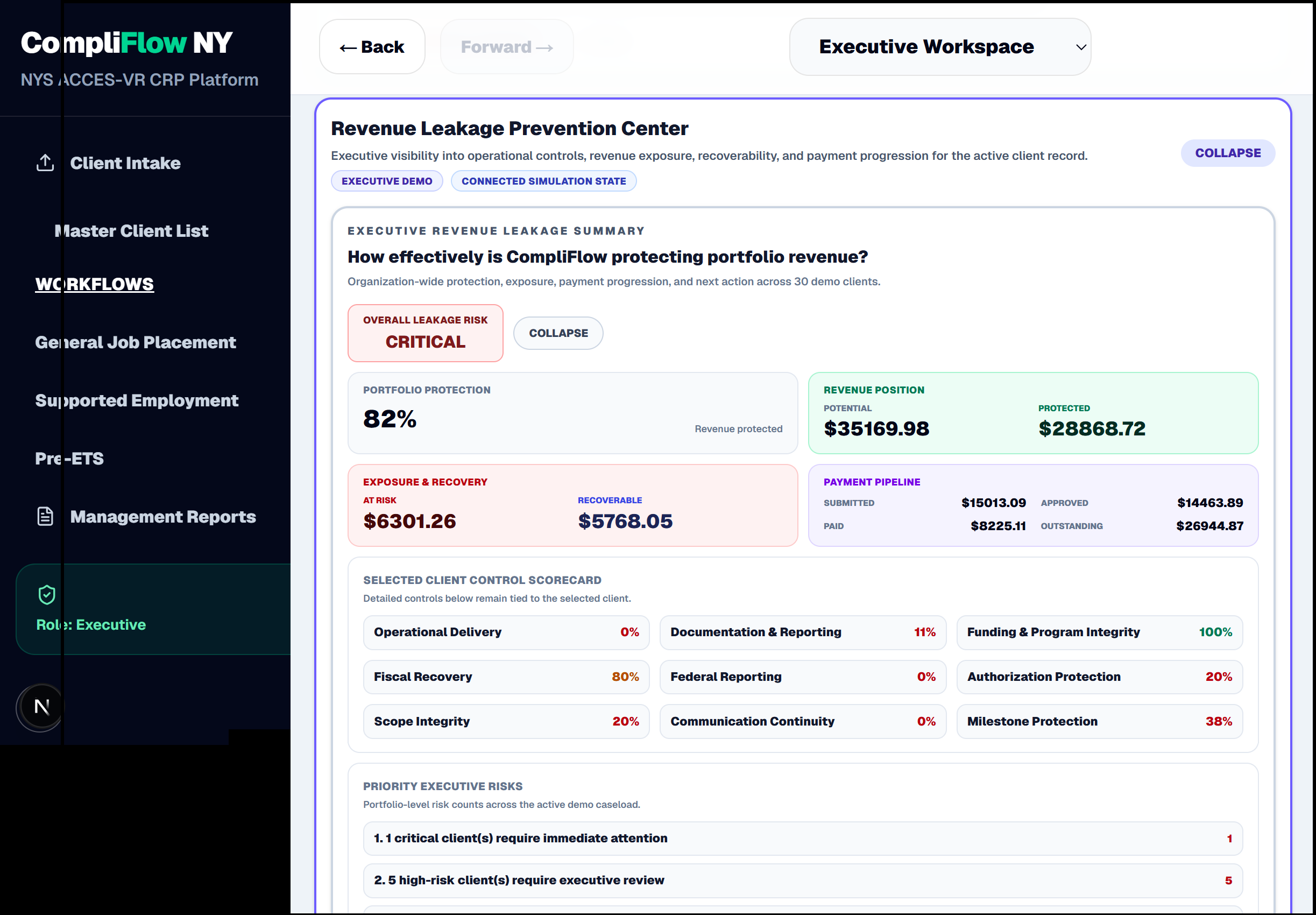The width and height of the screenshot is (1316, 915).
Task: Select General Job Placement workflow
Action: point(135,342)
